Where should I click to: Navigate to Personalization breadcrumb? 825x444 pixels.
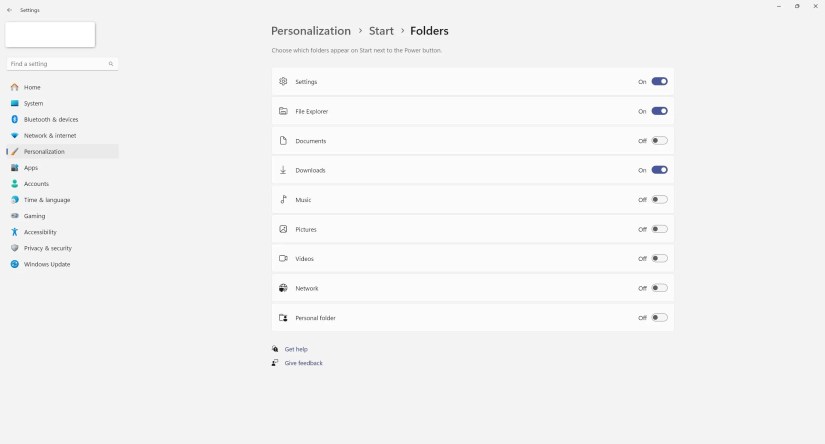(x=311, y=31)
